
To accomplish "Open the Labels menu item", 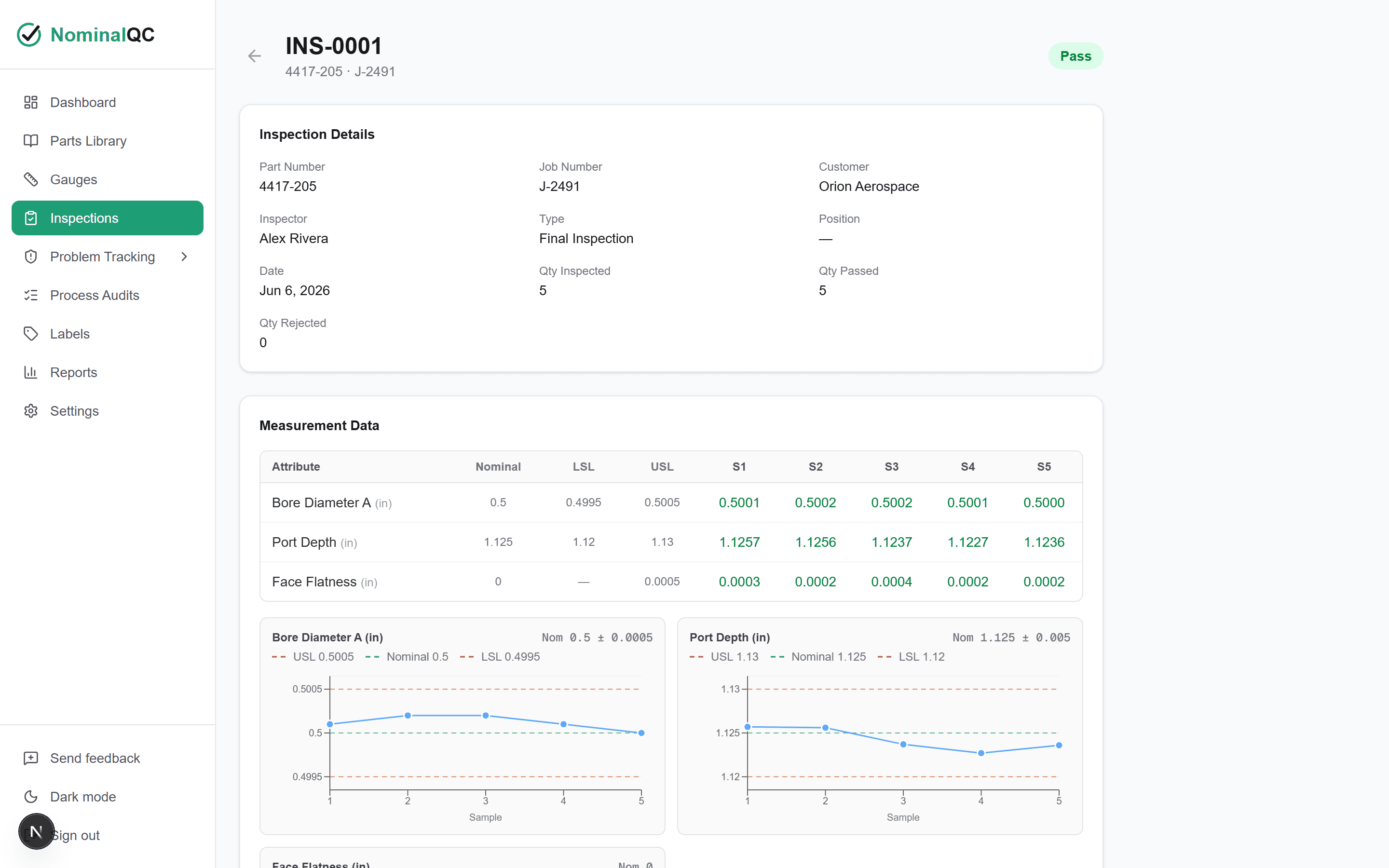I will tap(108, 334).
